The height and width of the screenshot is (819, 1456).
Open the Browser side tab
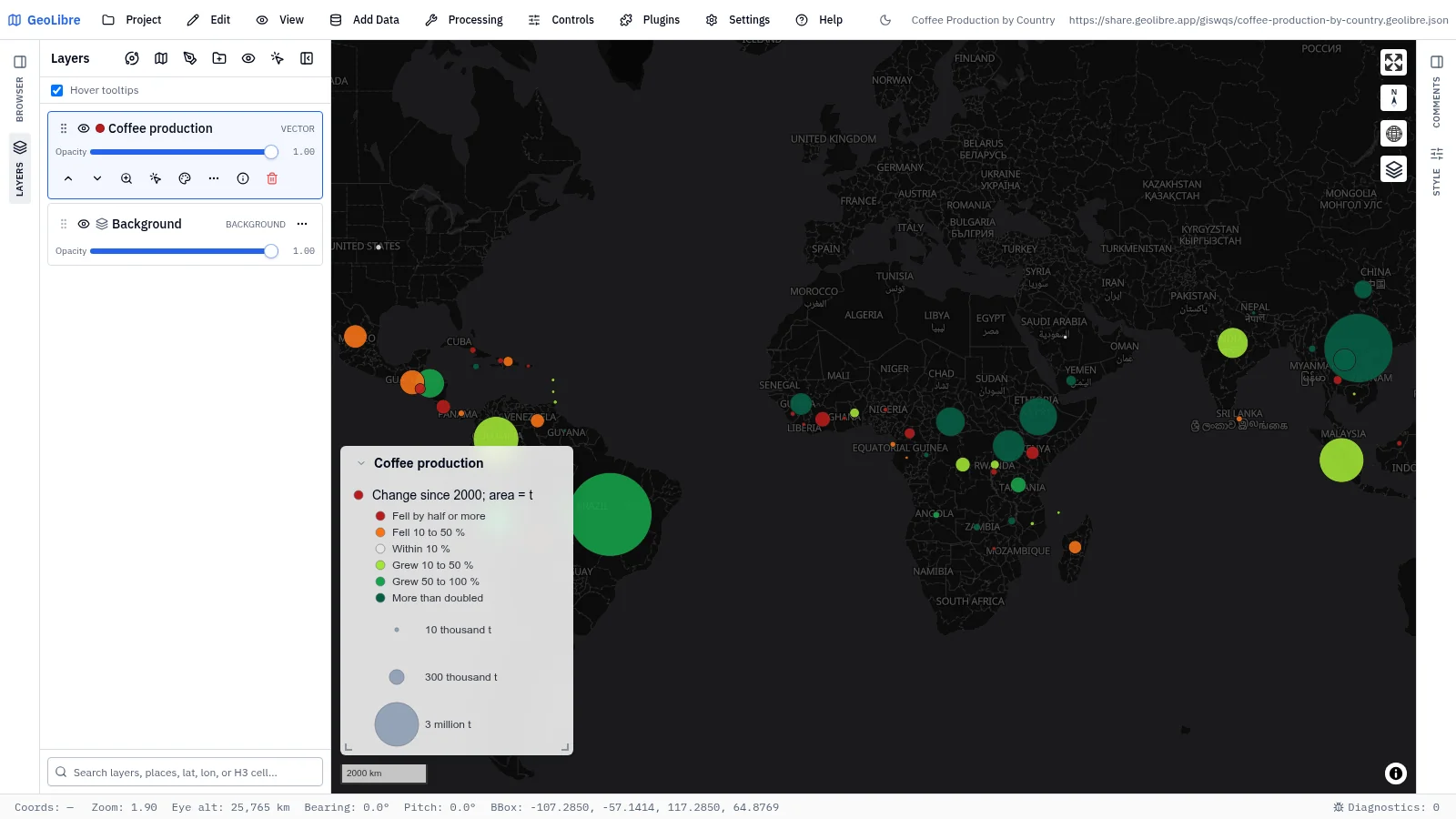point(20,87)
